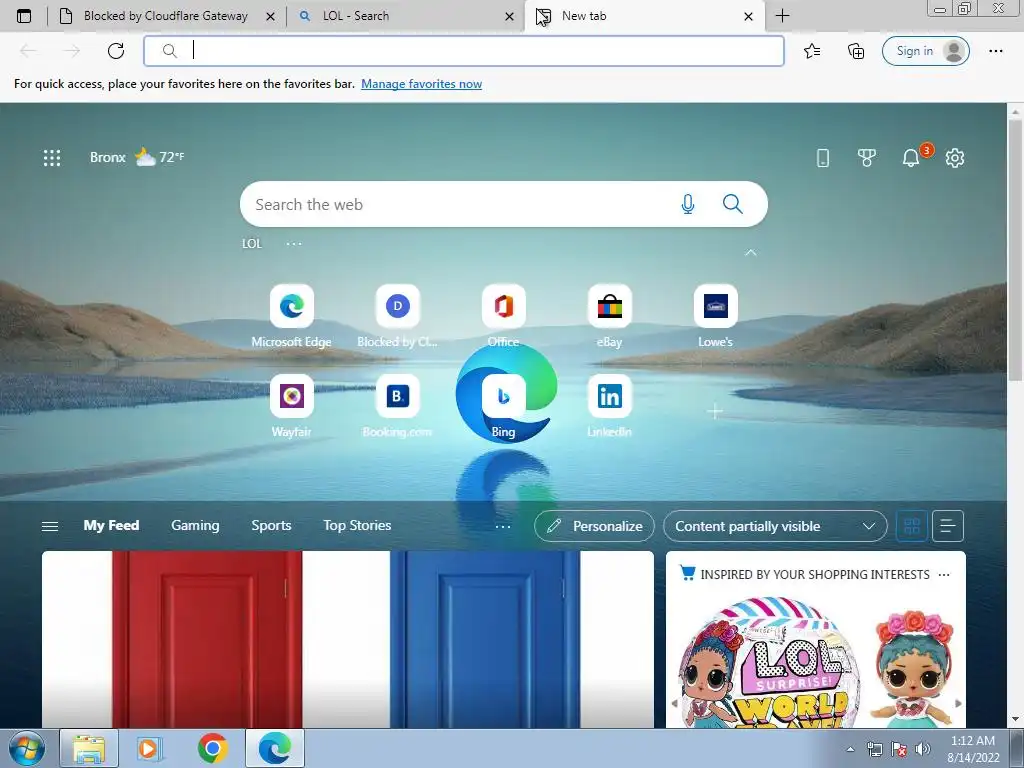This screenshot has height=768, width=1024.
Task: Open page settings gear icon
Action: (955, 157)
